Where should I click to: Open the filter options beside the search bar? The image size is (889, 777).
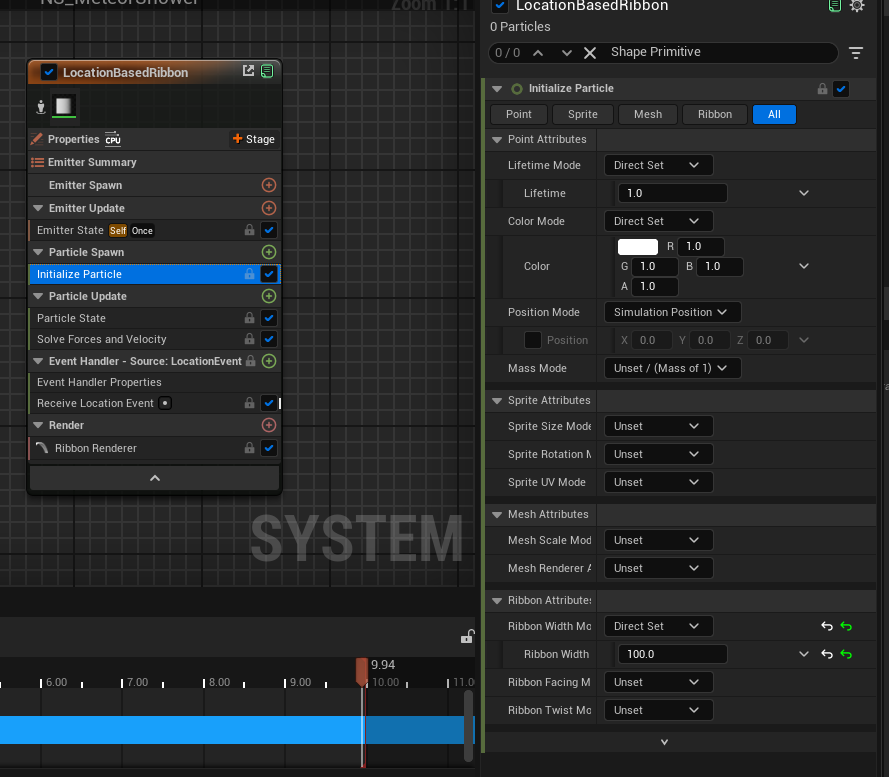click(x=856, y=53)
